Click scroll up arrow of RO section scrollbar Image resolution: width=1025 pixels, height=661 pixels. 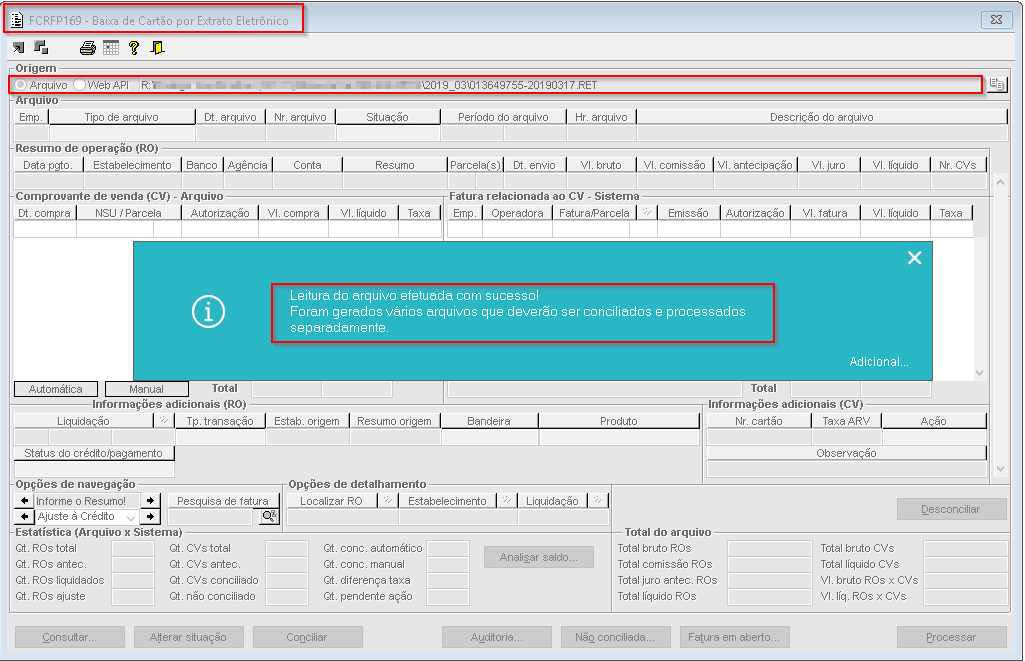[x=1000, y=182]
